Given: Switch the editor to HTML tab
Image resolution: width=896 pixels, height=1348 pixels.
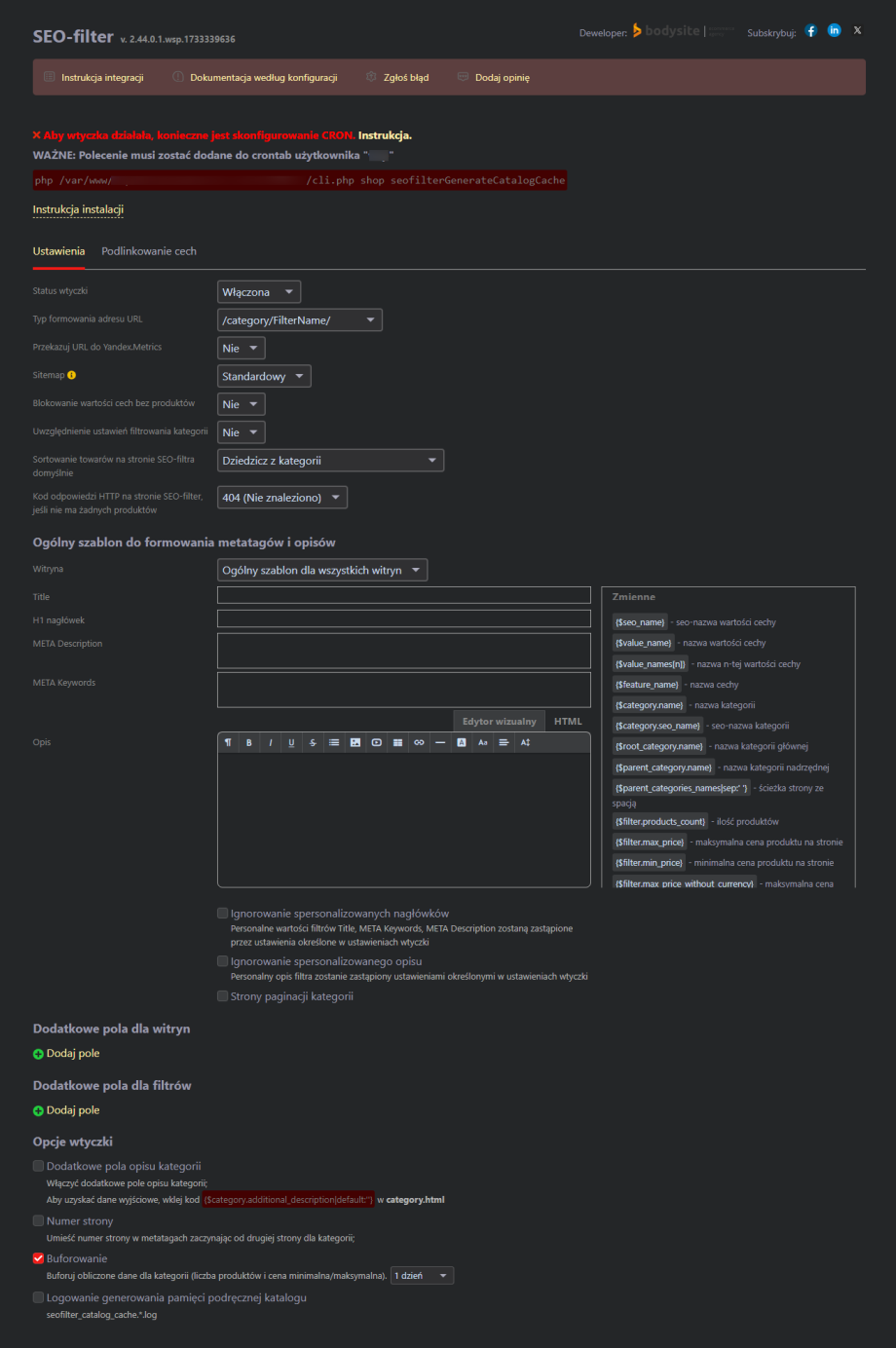Looking at the screenshot, I should [568, 722].
